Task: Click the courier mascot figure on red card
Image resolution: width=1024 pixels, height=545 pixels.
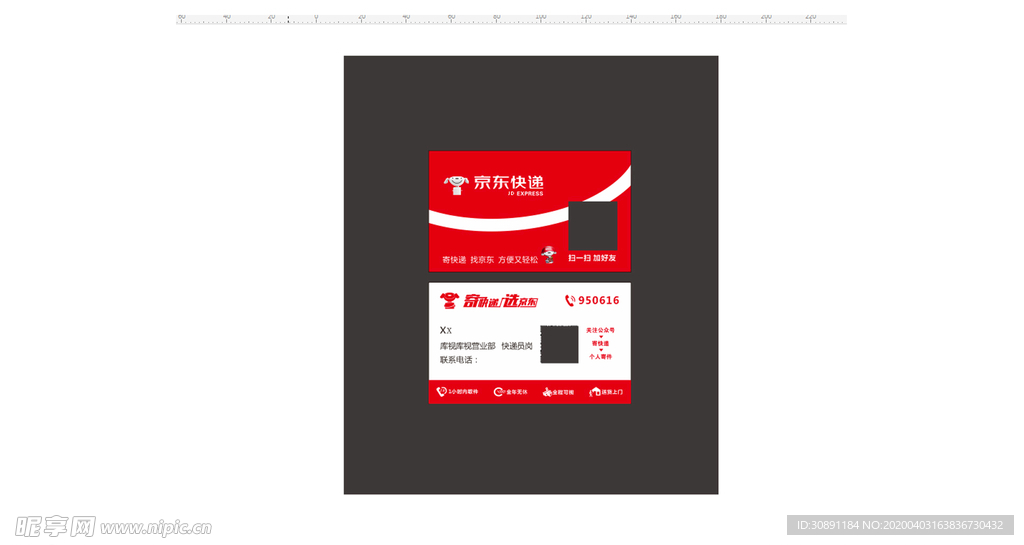Action: (549, 255)
